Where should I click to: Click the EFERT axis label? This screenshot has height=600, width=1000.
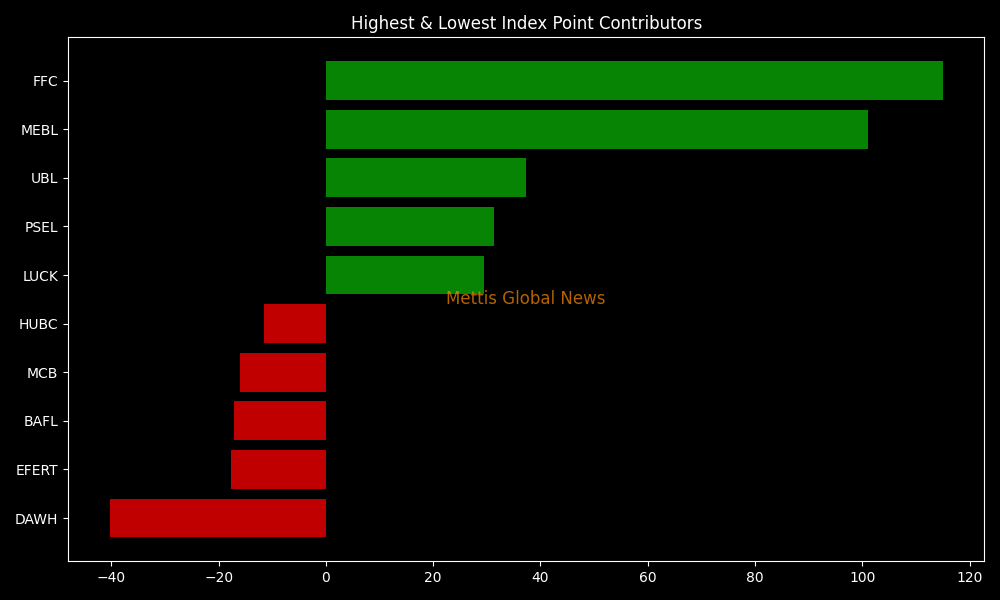pyautogui.click(x=37, y=470)
